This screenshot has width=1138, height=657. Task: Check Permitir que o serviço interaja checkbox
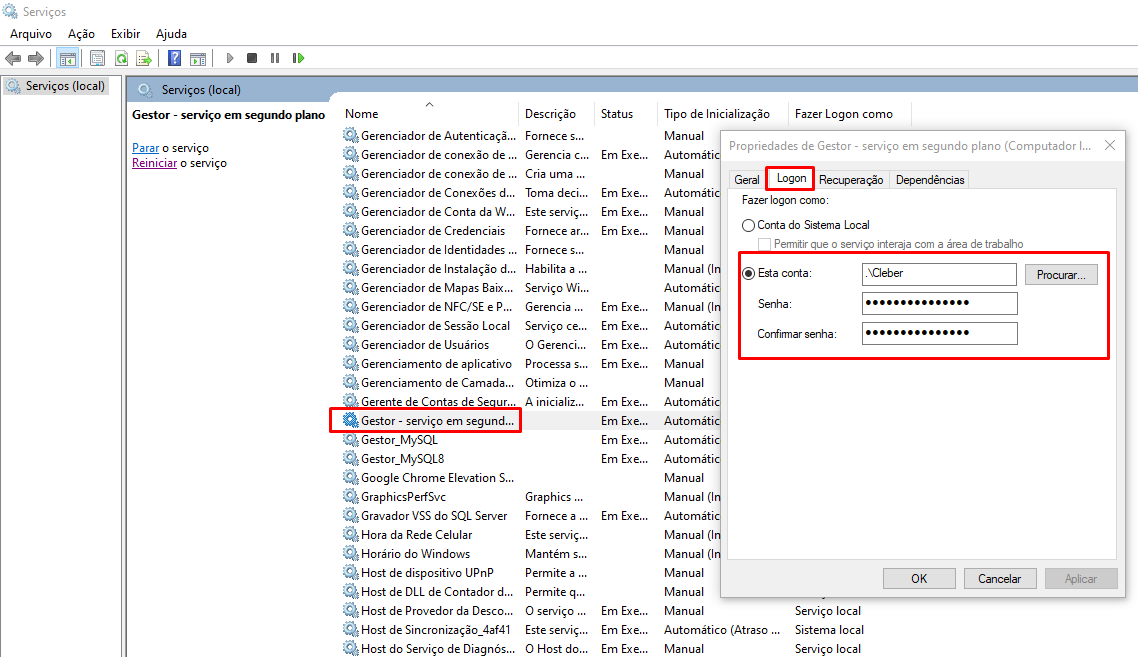(x=765, y=244)
